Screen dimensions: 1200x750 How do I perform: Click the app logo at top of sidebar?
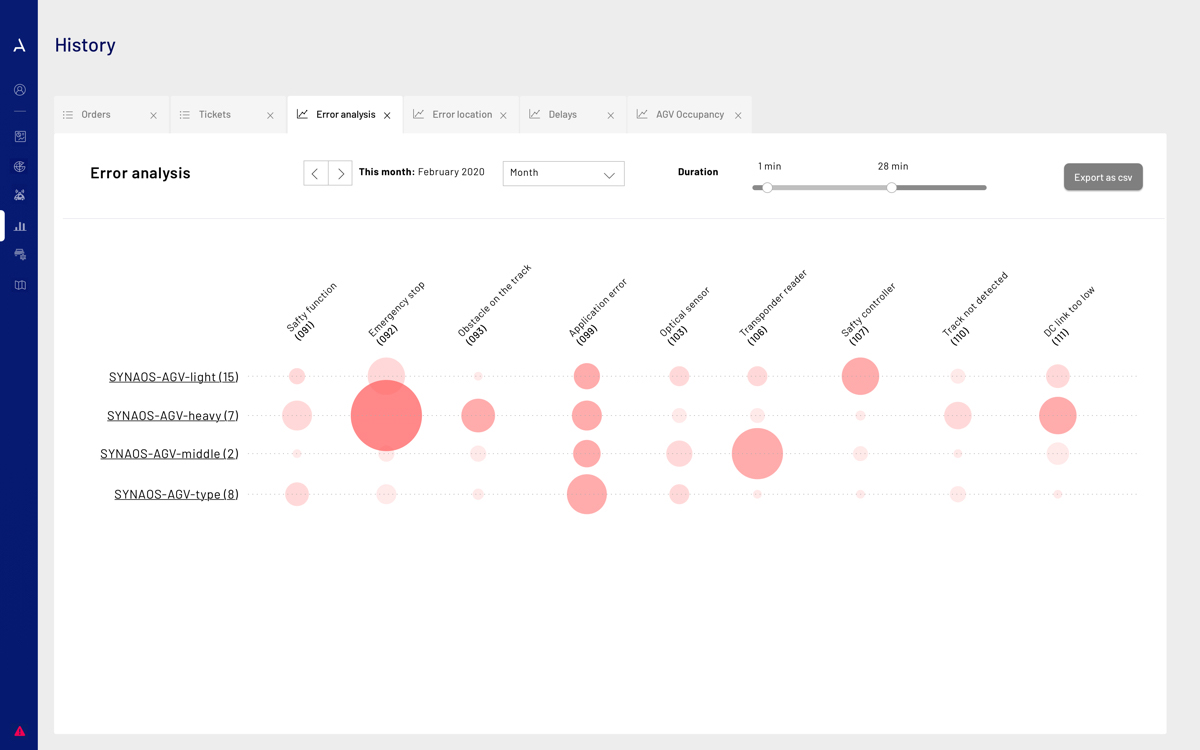[19, 46]
